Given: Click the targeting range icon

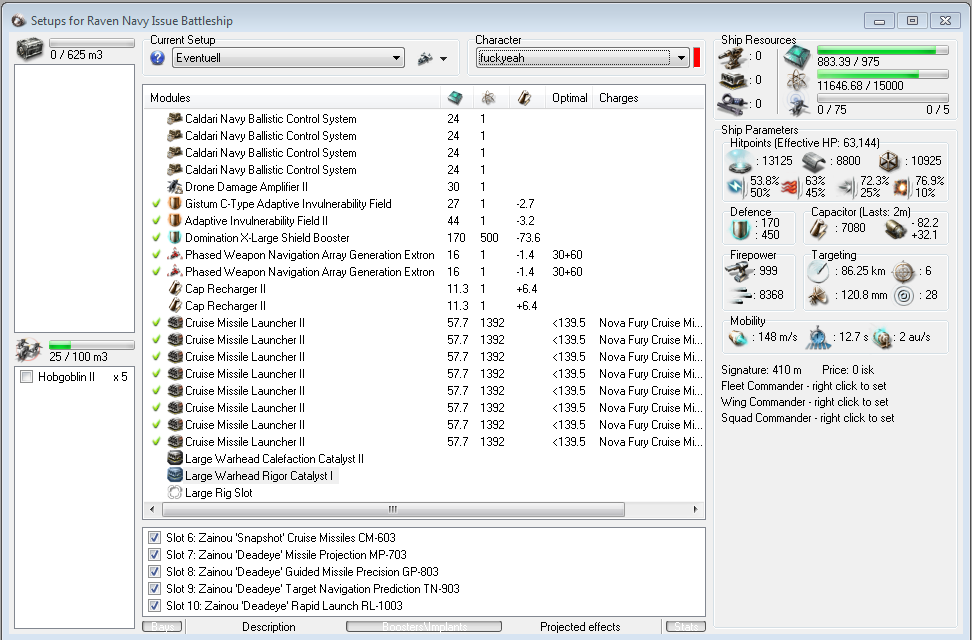Looking at the screenshot, I should [818, 271].
